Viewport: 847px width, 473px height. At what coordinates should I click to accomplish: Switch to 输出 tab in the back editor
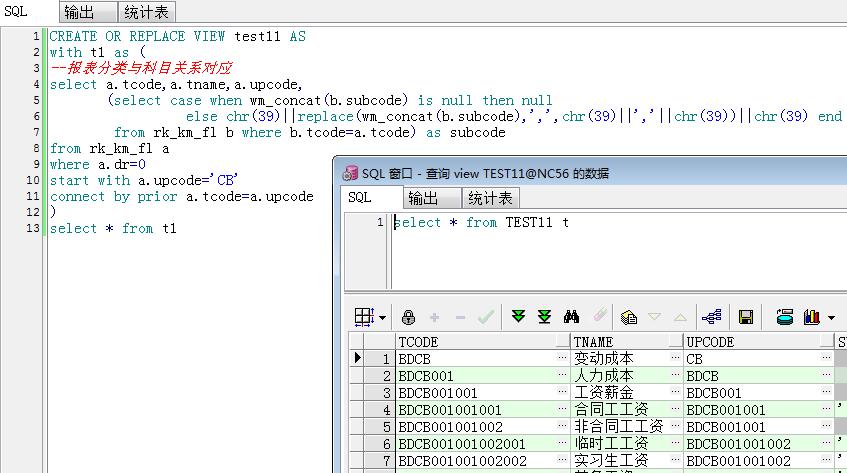pos(88,12)
